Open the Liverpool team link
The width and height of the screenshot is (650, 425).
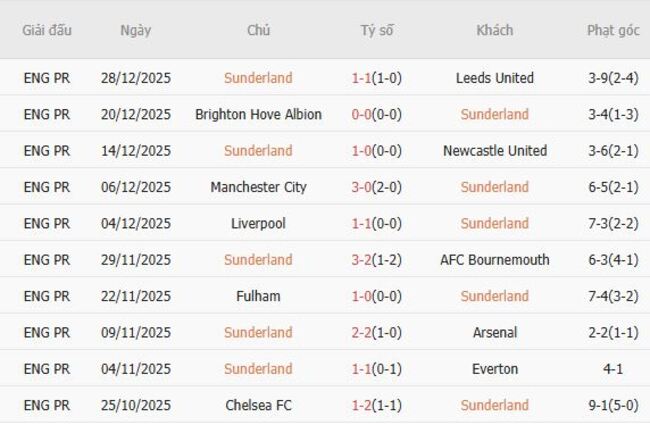[x=258, y=223]
